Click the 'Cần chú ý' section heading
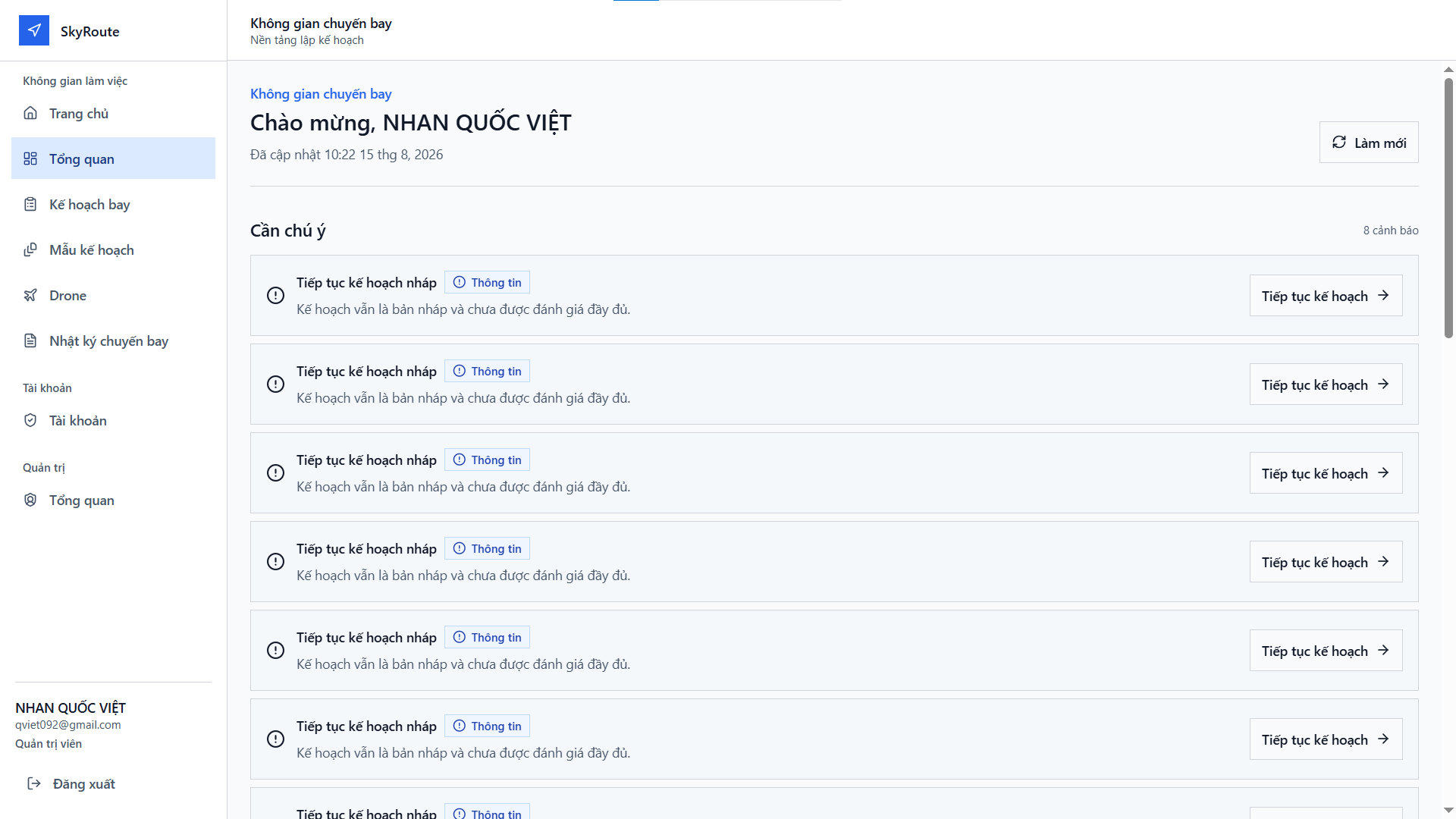Screen dimensions: 1456x819 pos(288,231)
